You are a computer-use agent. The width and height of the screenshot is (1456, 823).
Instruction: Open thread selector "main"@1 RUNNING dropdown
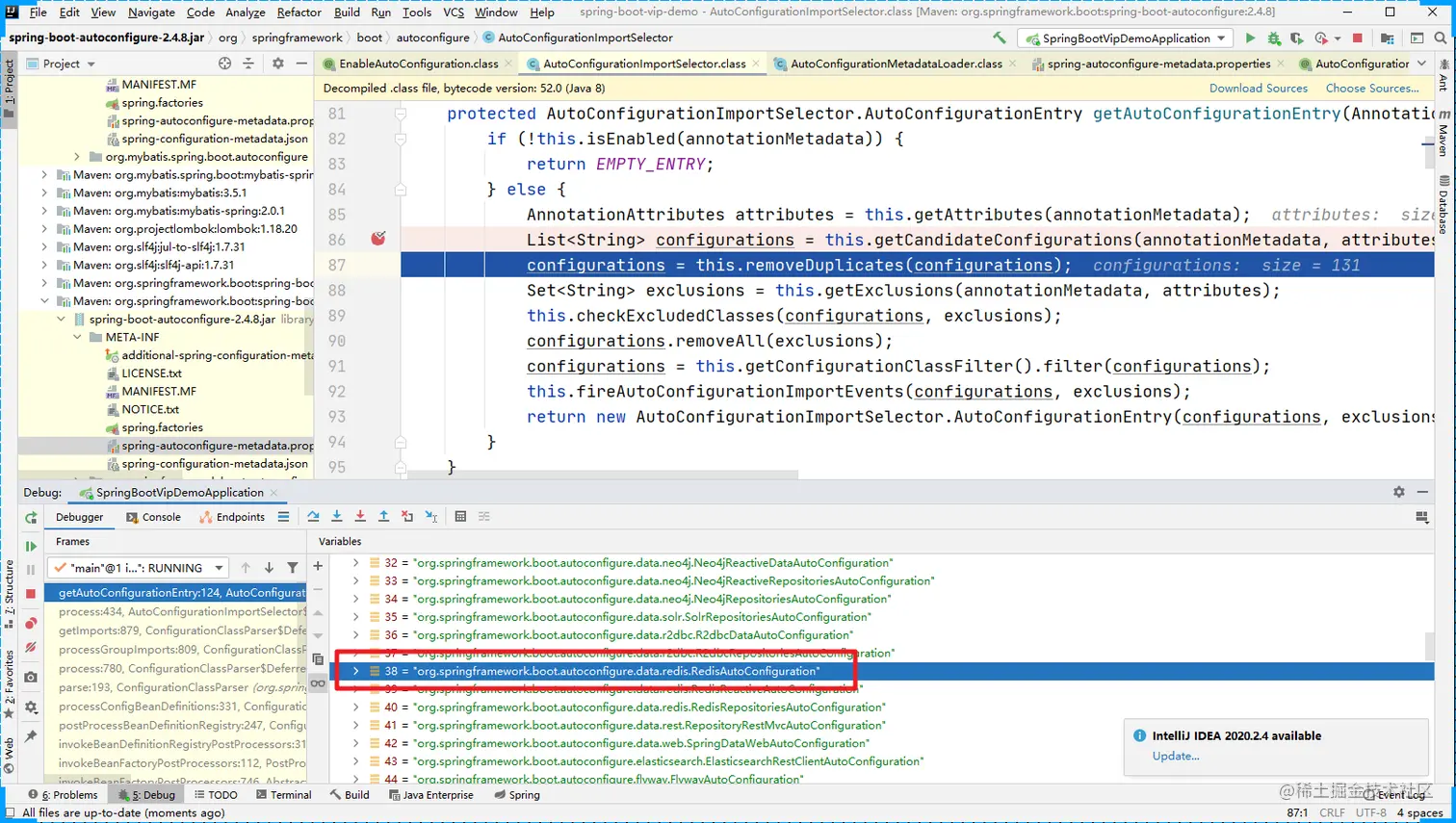(x=140, y=568)
